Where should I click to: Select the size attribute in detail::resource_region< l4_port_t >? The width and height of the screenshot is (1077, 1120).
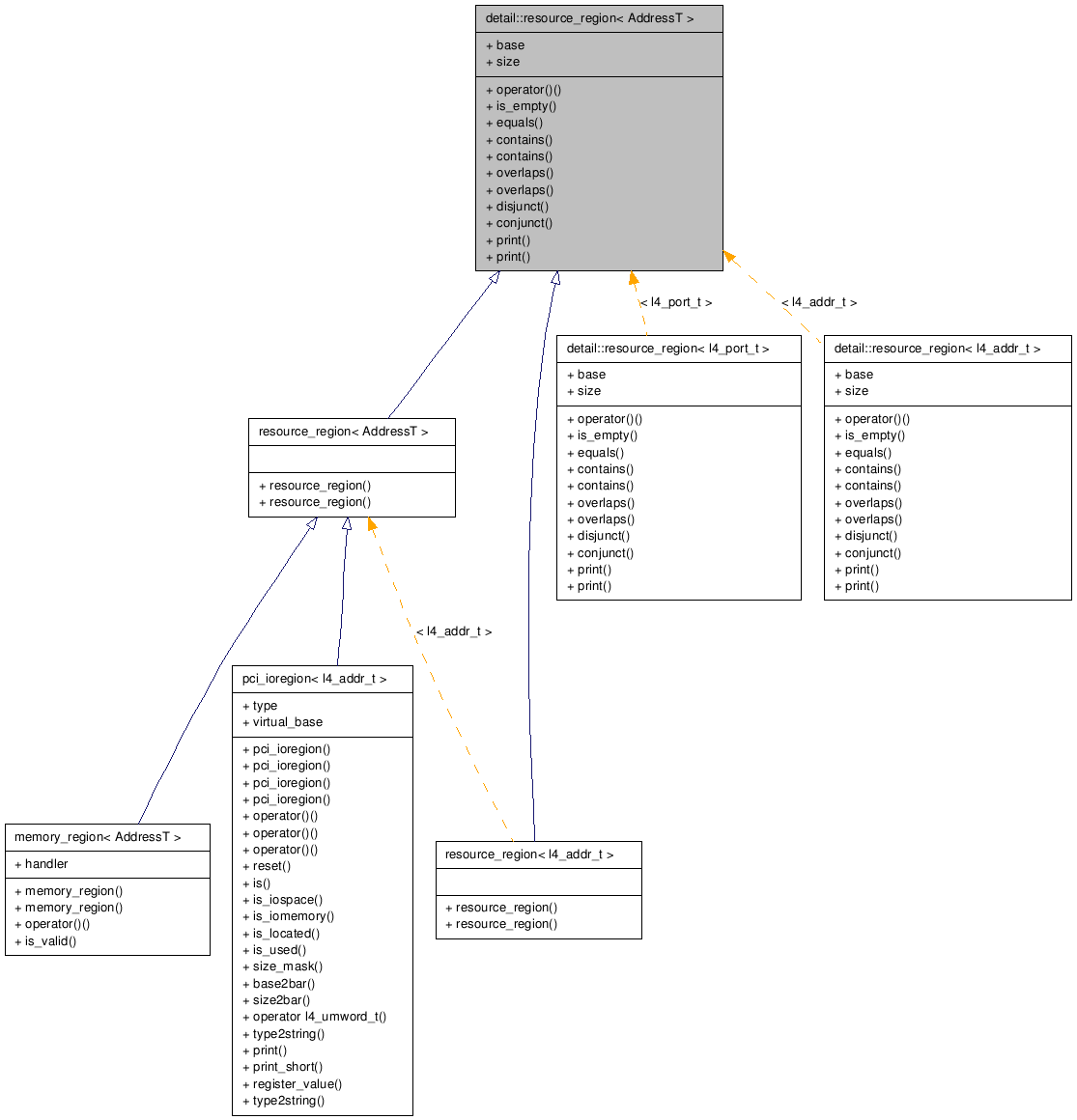(578, 391)
